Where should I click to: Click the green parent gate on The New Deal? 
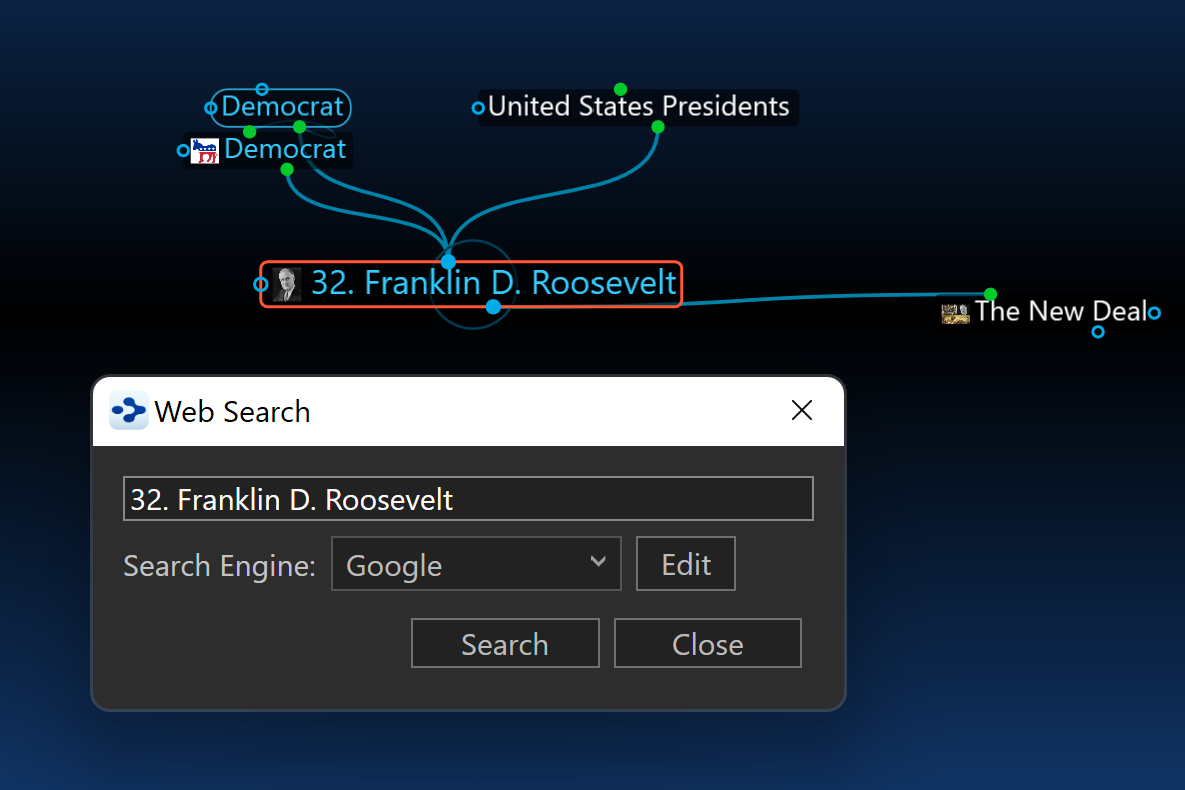coord(991,294)
